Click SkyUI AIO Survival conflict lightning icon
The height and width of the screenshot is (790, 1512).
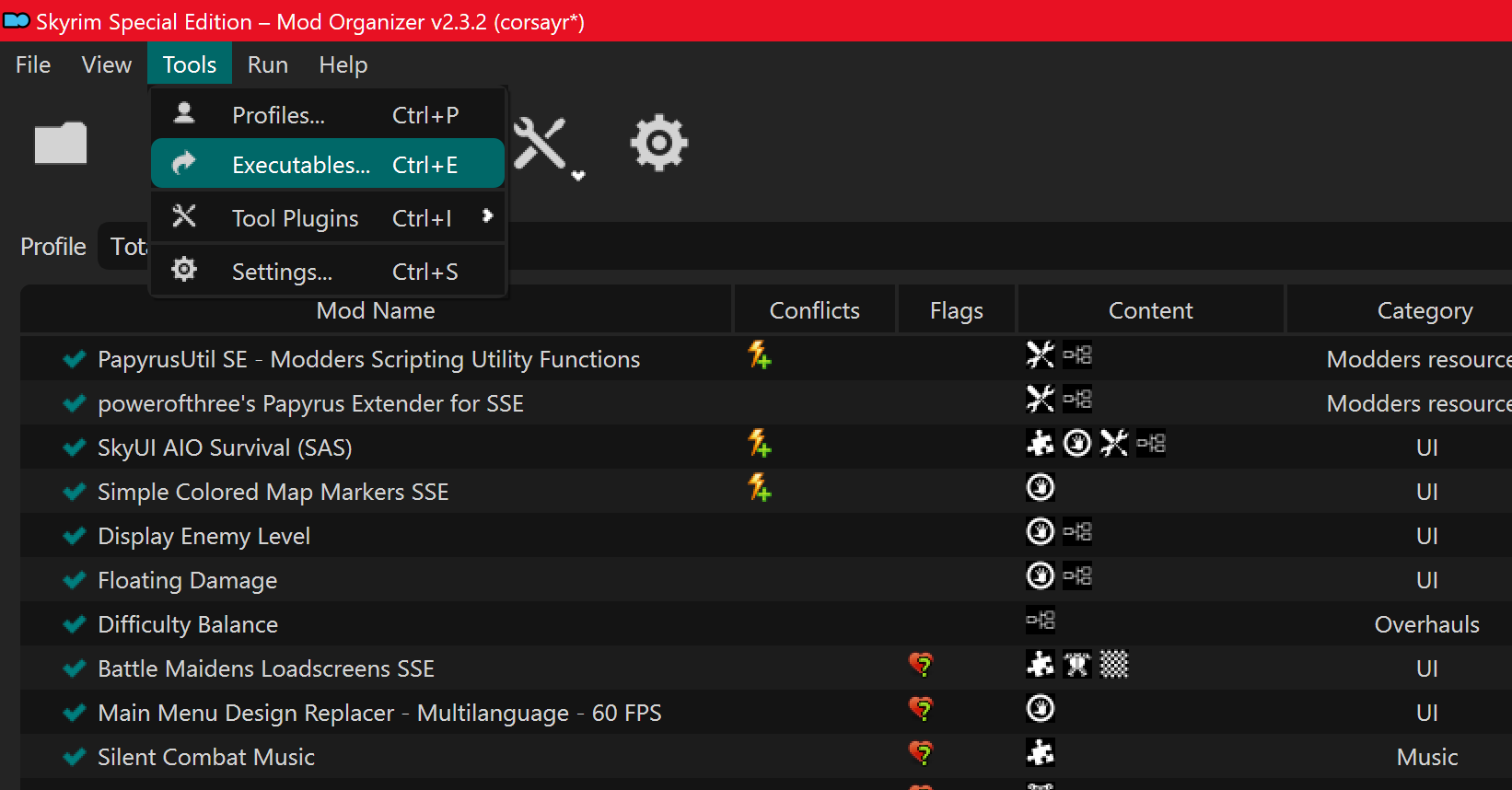[760, 444]
